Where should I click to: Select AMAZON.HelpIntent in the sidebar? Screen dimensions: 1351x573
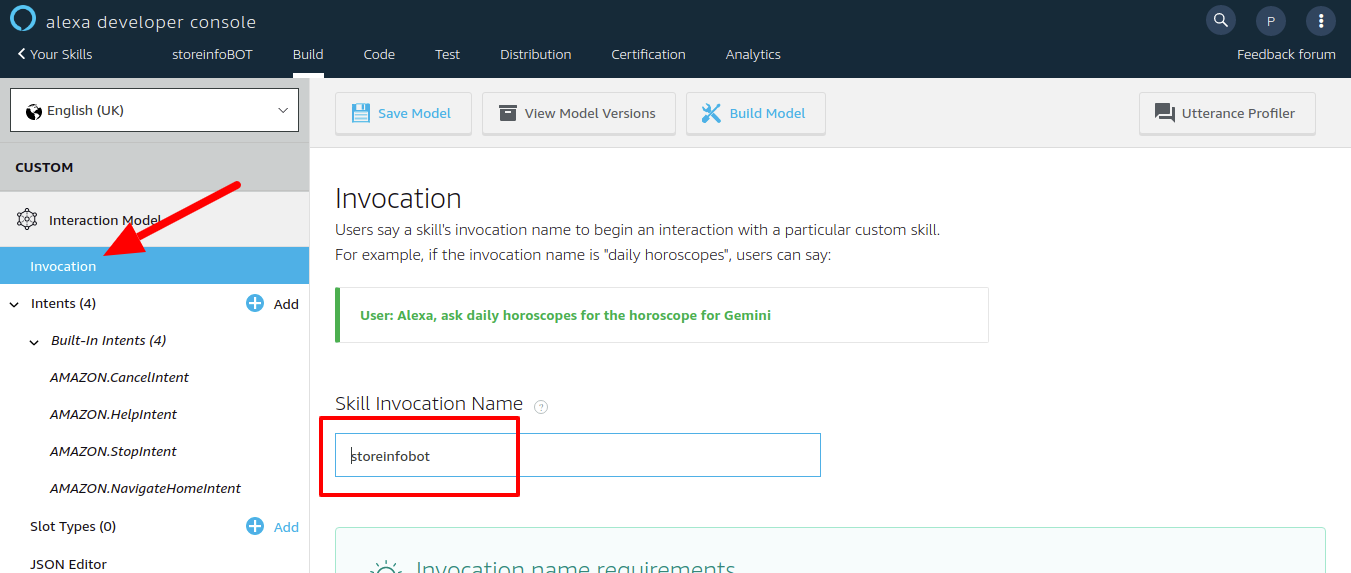point(113,414)
